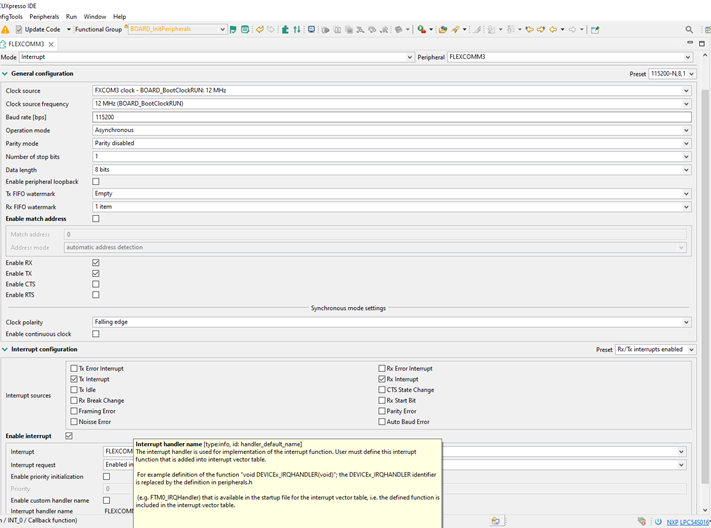This screenshot has height=528, width=711.
Task: Open the Clock source dropdown
Action: [392, 91]
